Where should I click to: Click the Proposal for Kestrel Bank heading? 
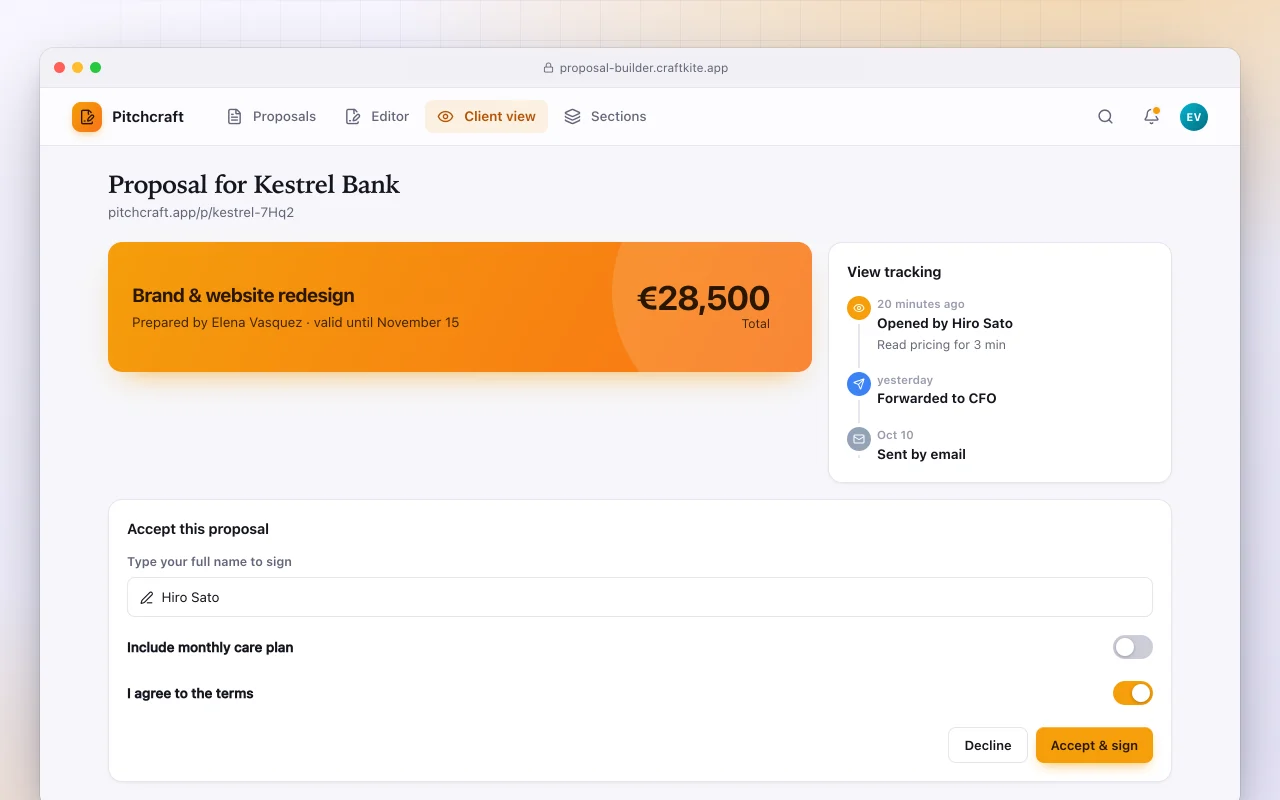click(x=254, y=184)
